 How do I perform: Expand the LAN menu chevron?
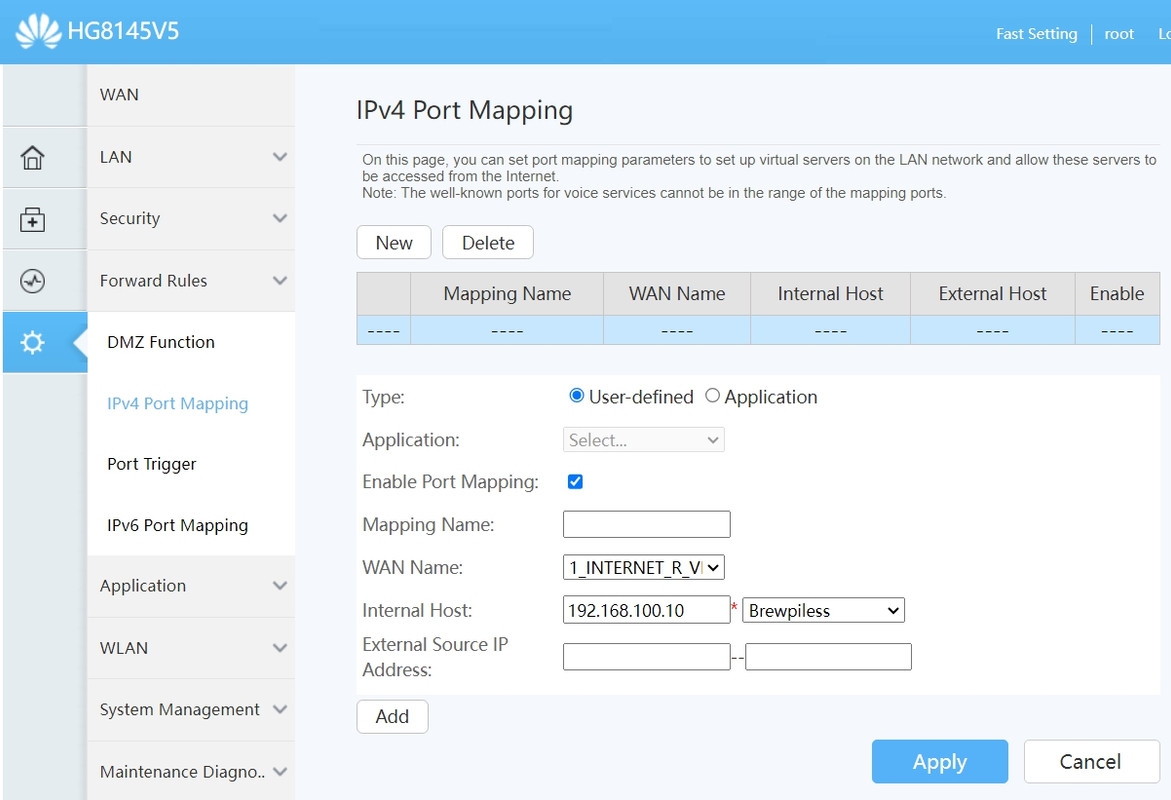tap(280, 157)
